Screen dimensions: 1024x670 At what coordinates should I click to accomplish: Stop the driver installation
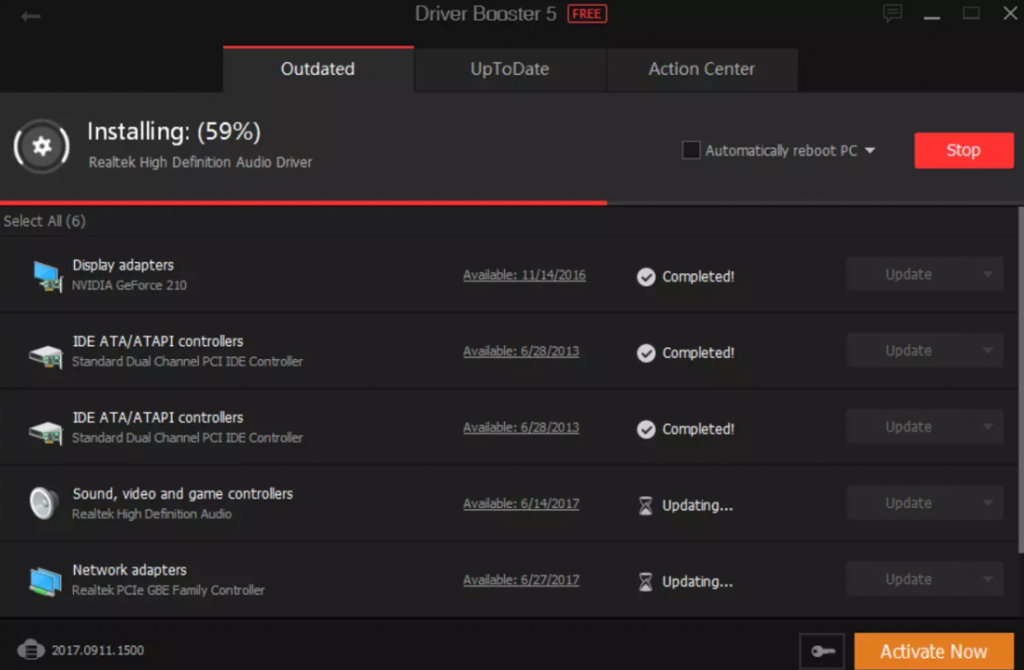(963, 150)
